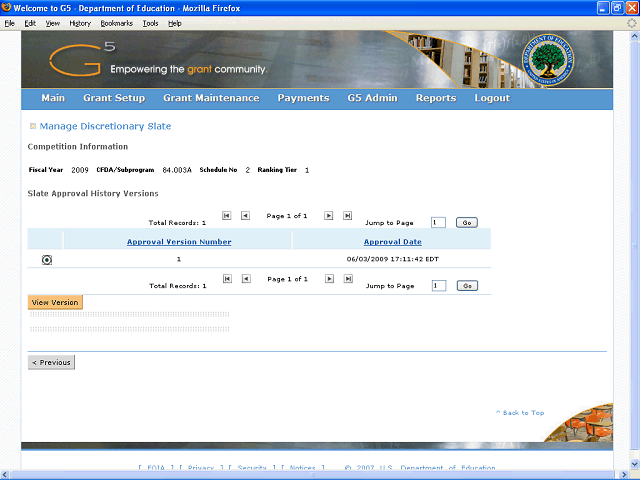Open the Grant Maintenance navigation tab
Screen dimensions: 640x480
click(211, 98)
